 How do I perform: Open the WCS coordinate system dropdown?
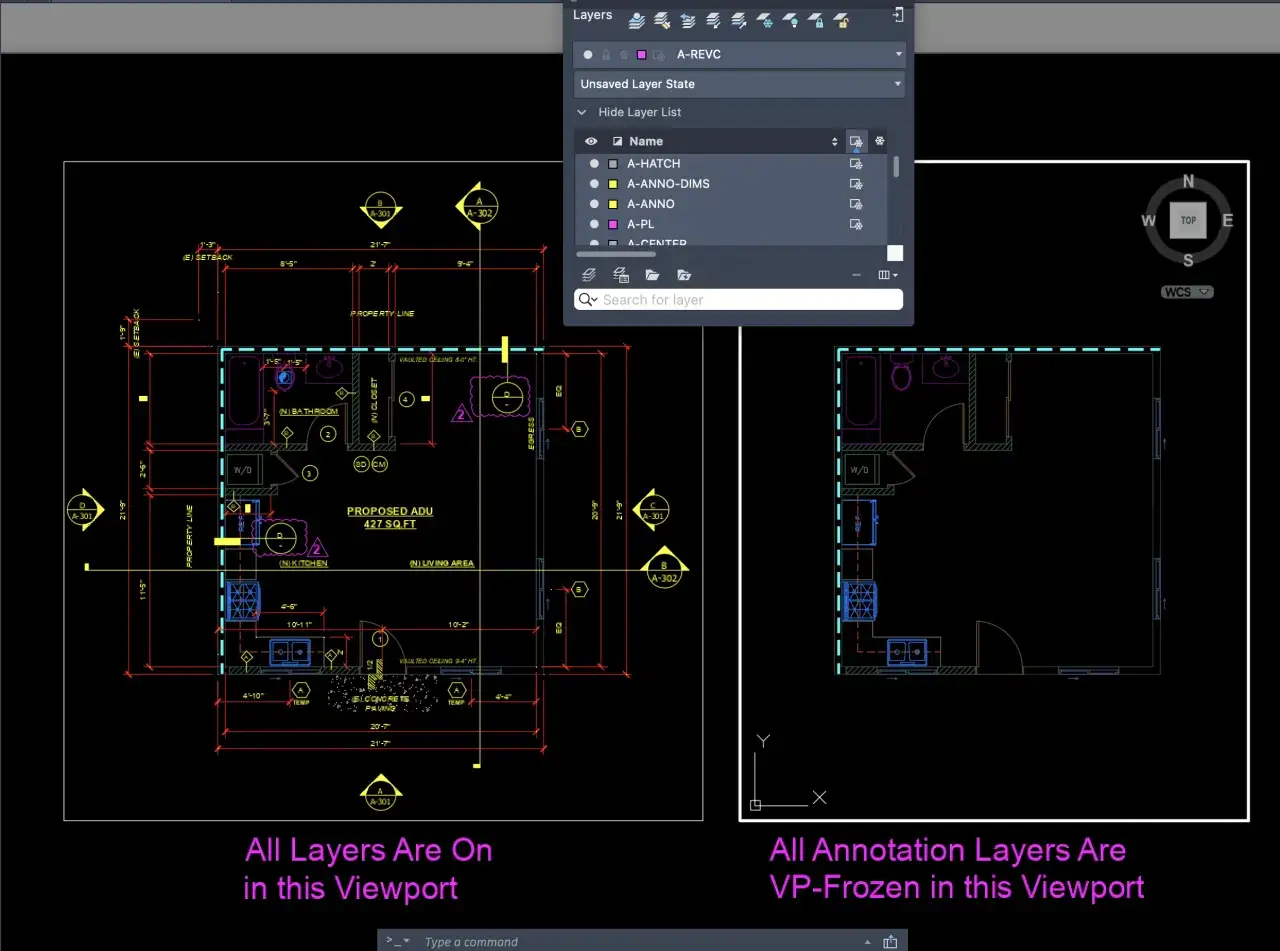click(x=1187, y=292)
